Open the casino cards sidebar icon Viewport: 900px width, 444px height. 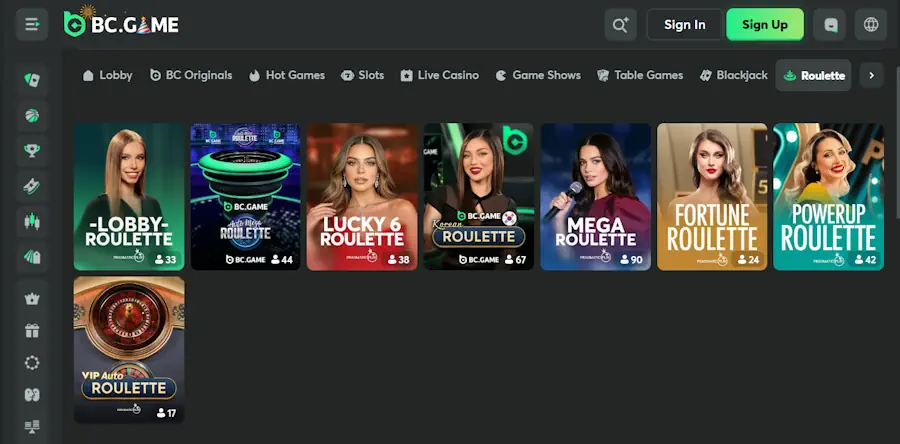(32, 80)
